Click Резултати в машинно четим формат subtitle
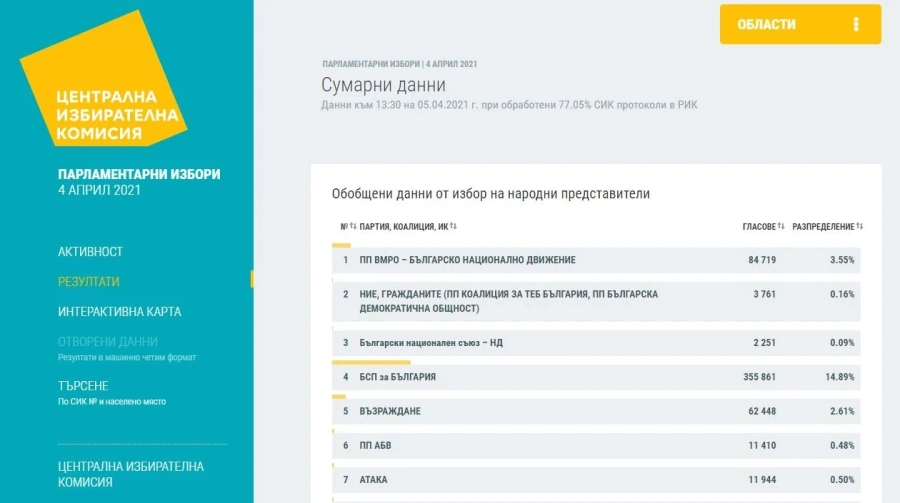The image size is (900, 503). click(x=127, y=357)
